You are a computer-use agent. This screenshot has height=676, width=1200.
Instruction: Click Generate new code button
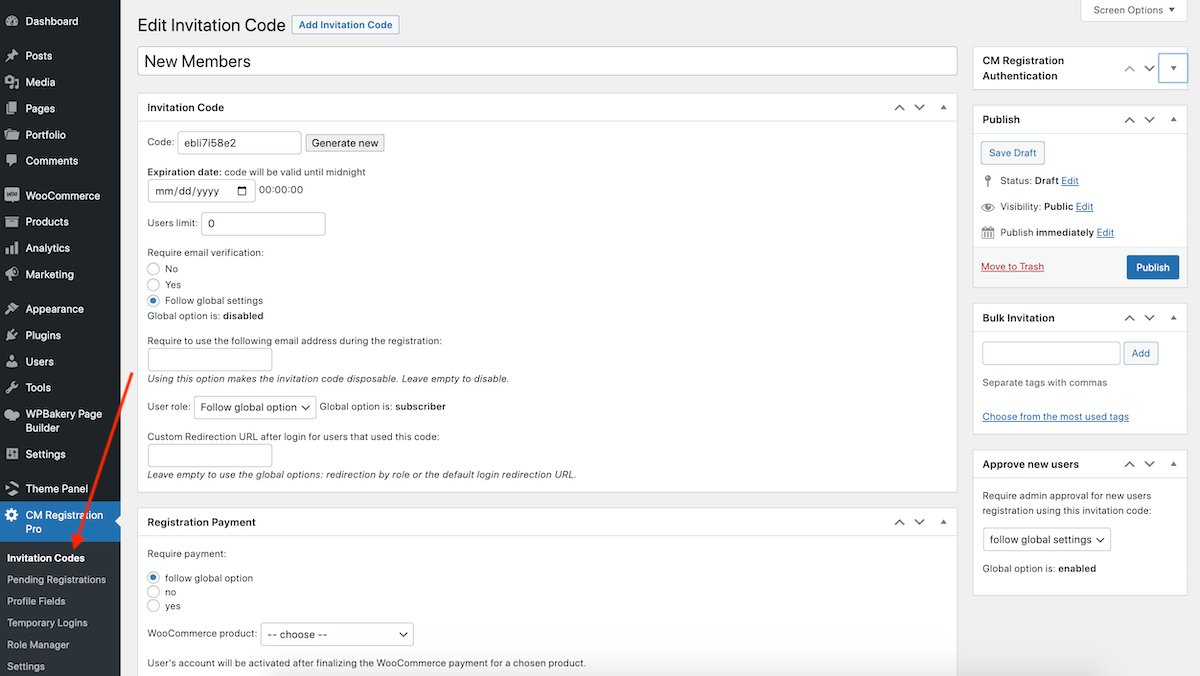click(345, 143)
